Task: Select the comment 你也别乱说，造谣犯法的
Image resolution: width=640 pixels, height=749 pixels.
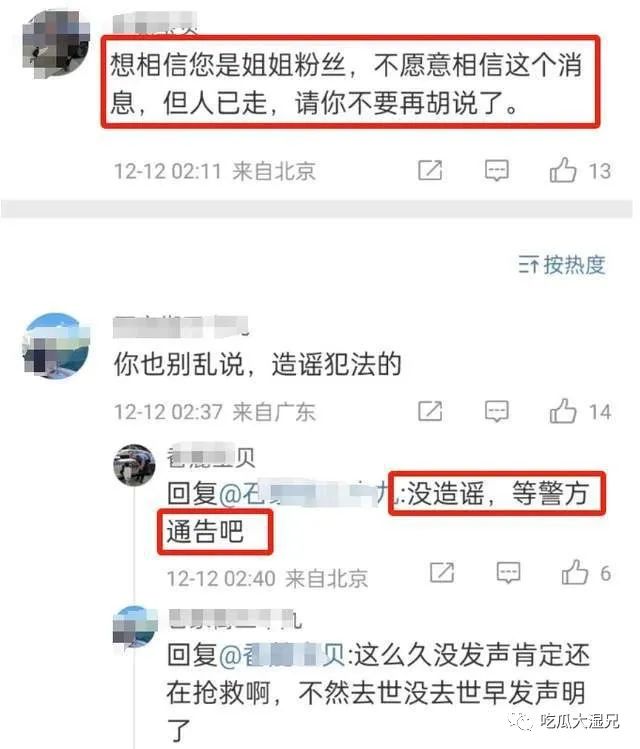Action: [x=257, y=364]
